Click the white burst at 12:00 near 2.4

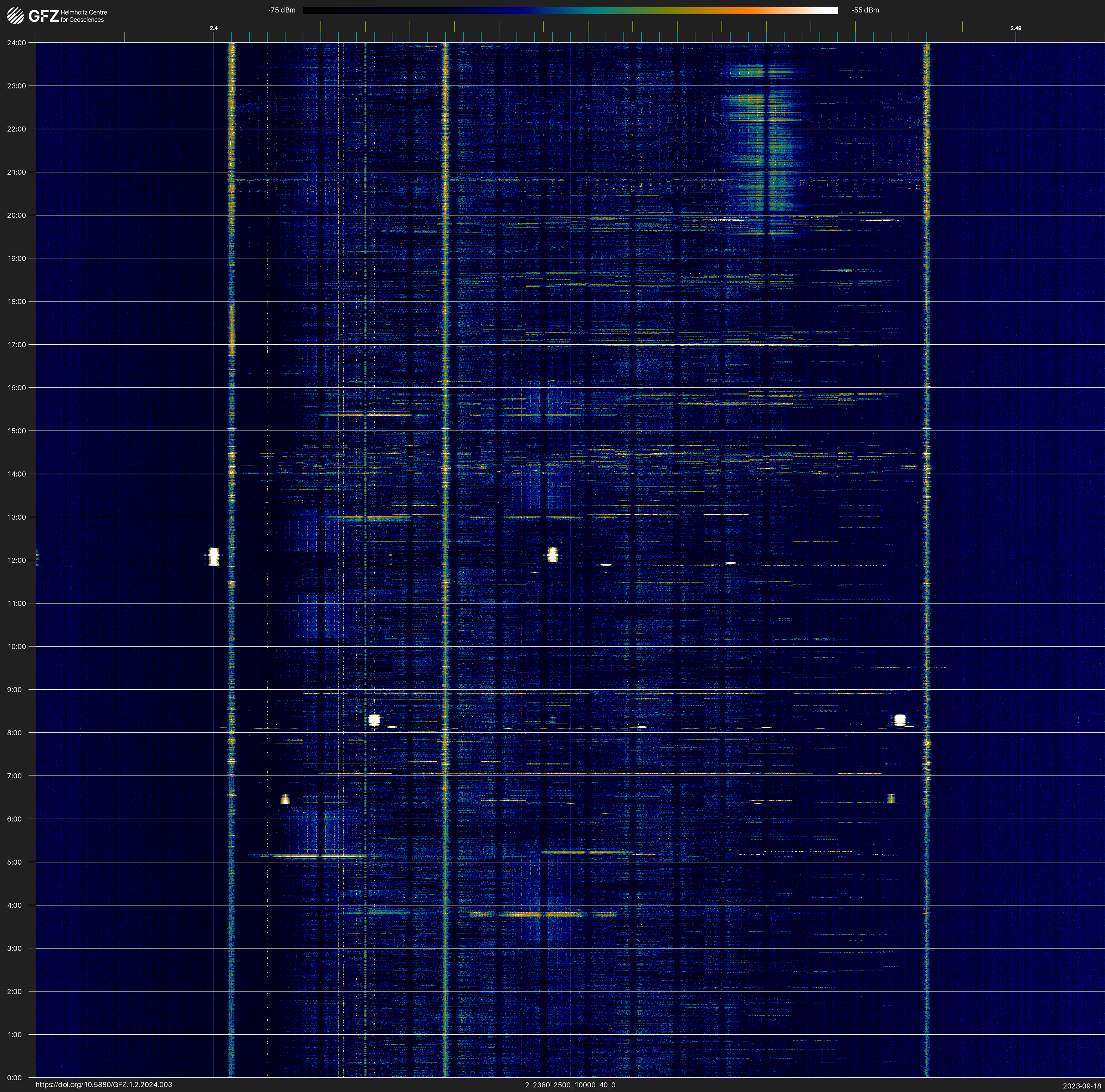213,556
